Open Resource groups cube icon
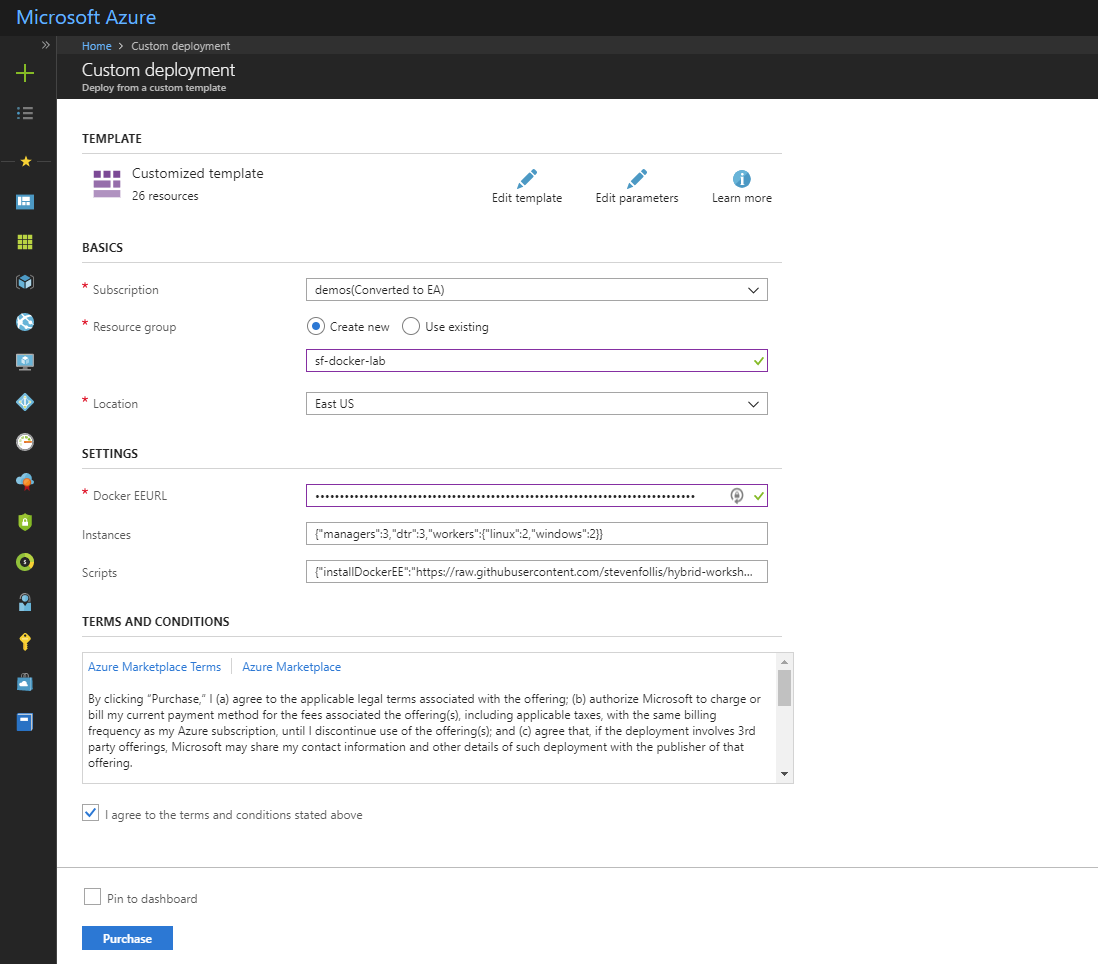 (25, 282)
